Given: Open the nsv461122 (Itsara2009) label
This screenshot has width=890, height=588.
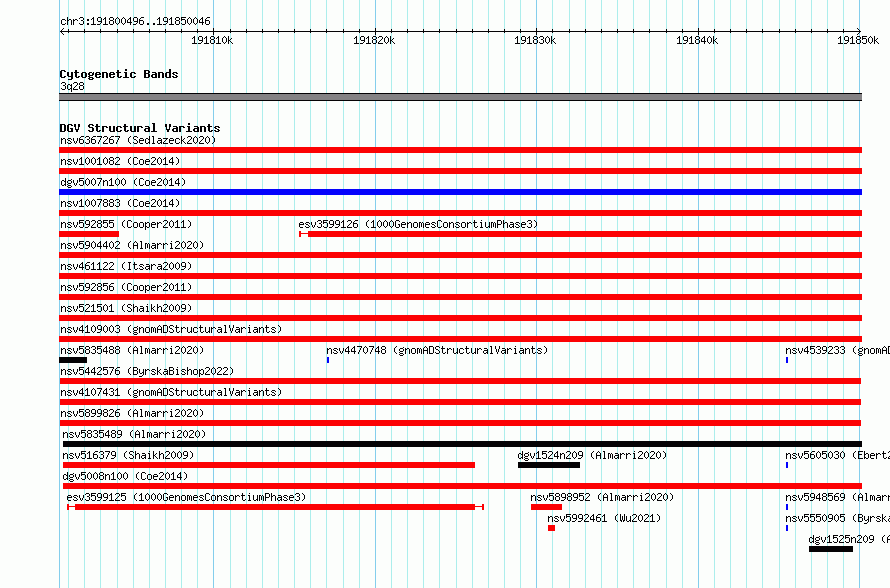Looking at the screenshot, I should [x=126, y=266].
